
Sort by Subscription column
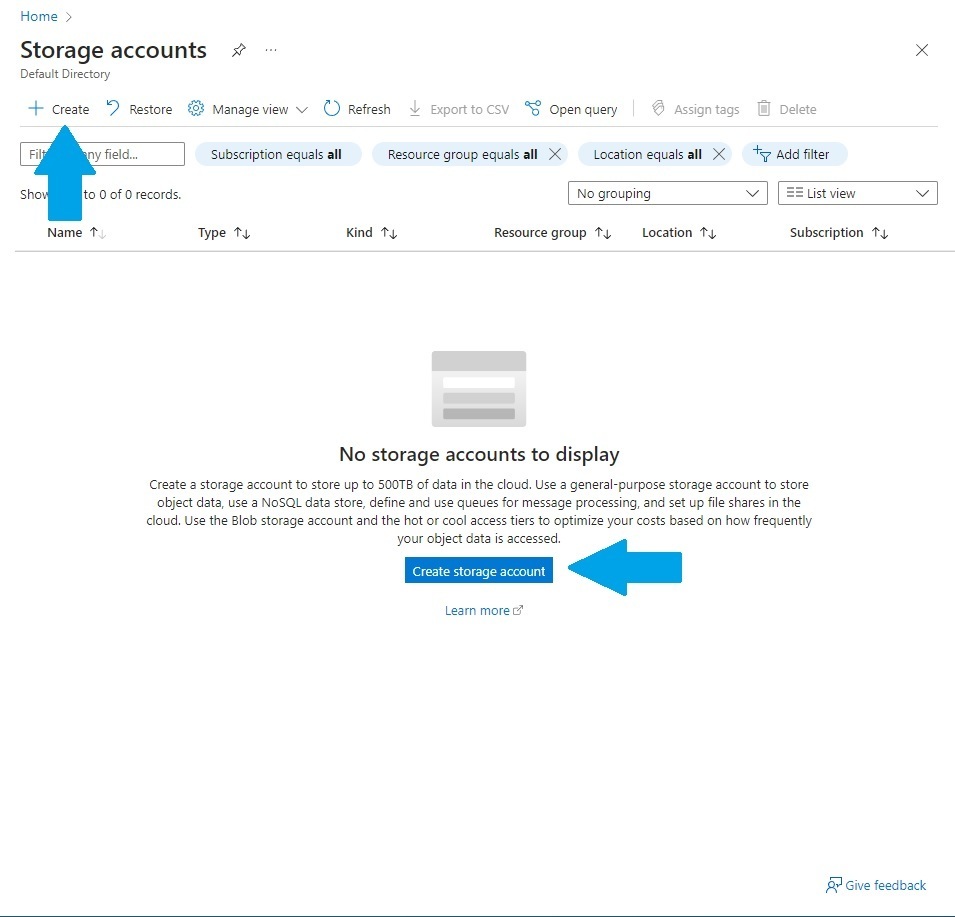click(x=839, y=233)
